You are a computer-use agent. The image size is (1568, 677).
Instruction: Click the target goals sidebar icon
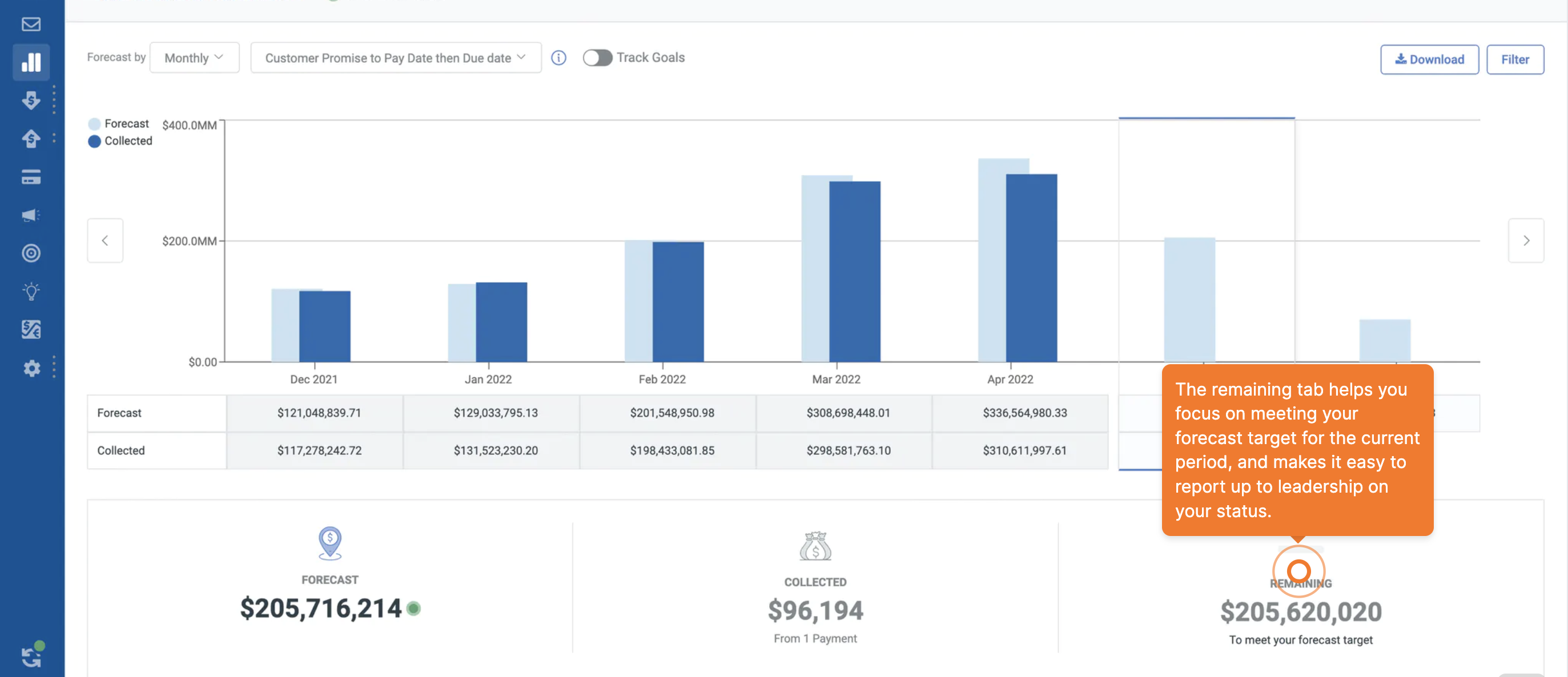(x=31, y=253)
